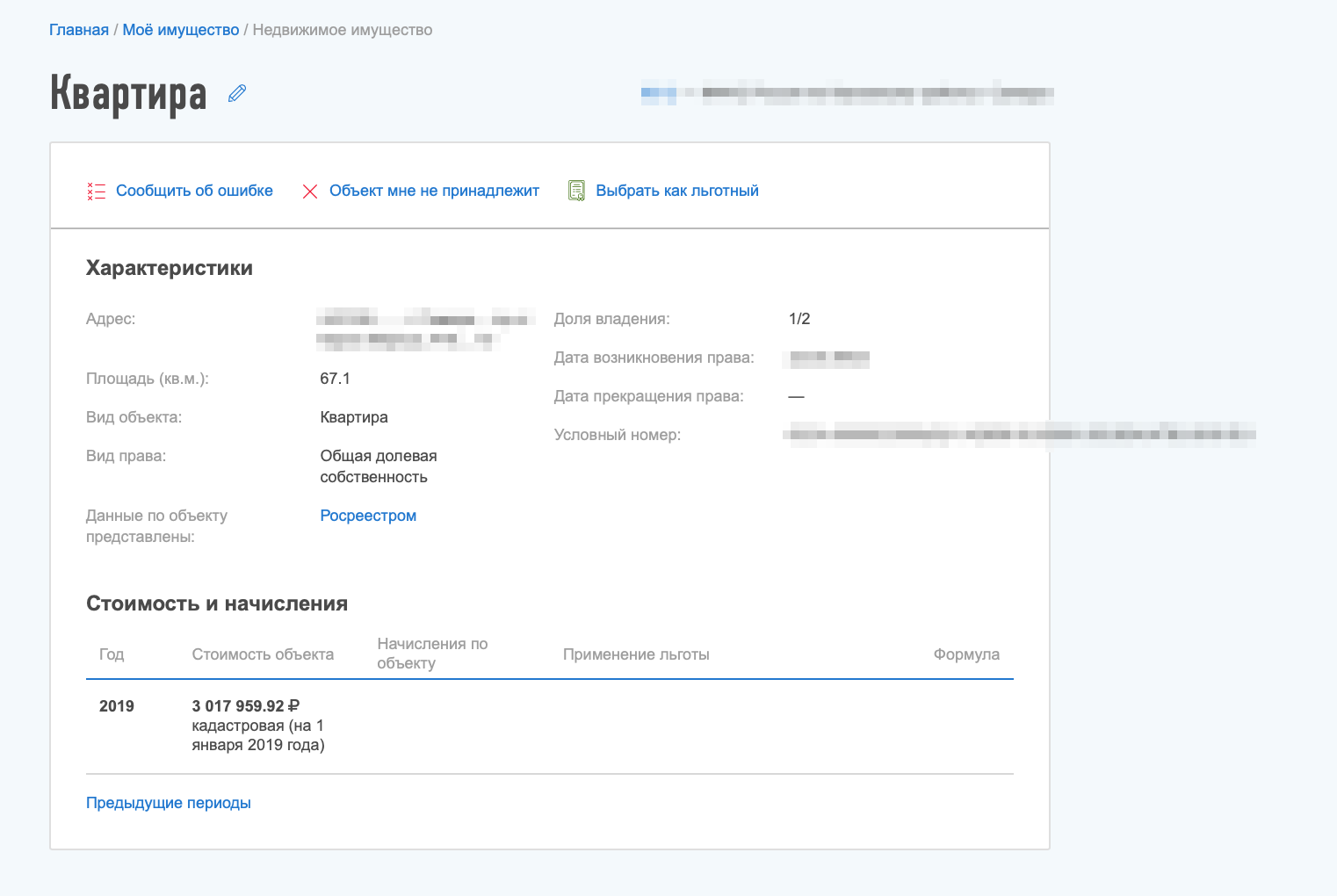Viewport: 1337px width, 896px height.
Task: Choose Выбрать как льготный
Action: click(x=677, y=191)
